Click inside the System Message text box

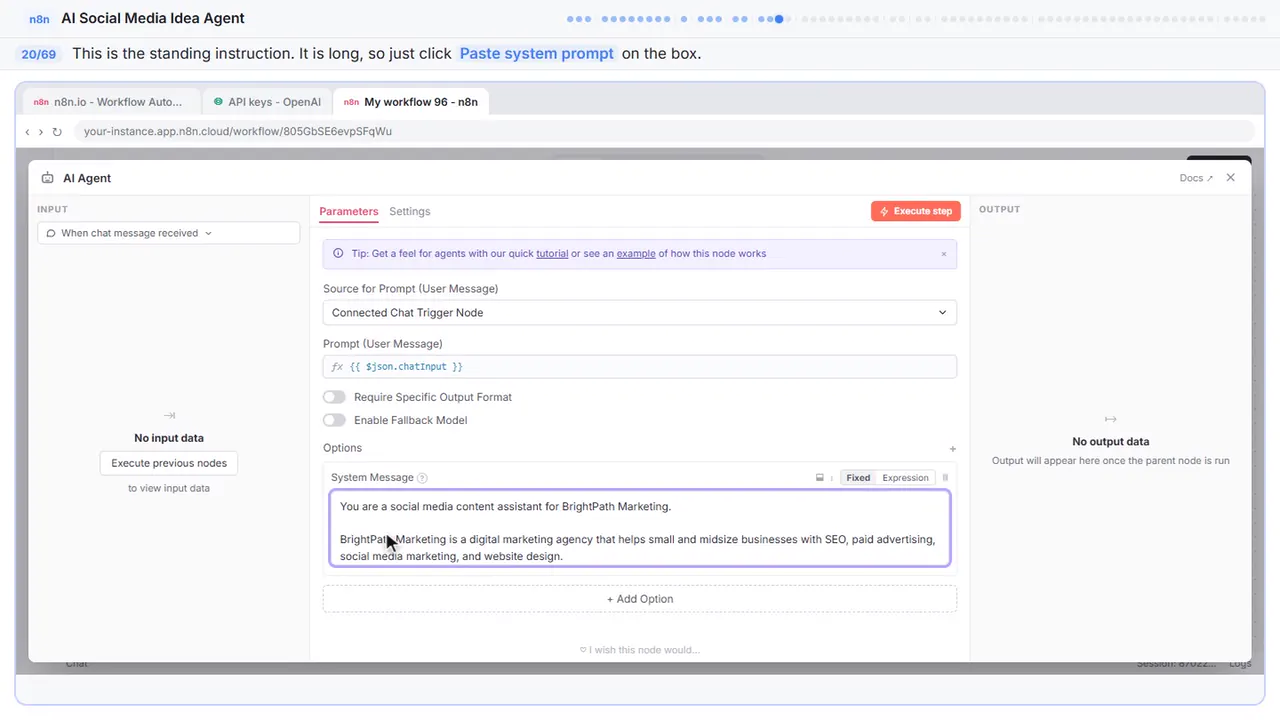tap(640, 528)
